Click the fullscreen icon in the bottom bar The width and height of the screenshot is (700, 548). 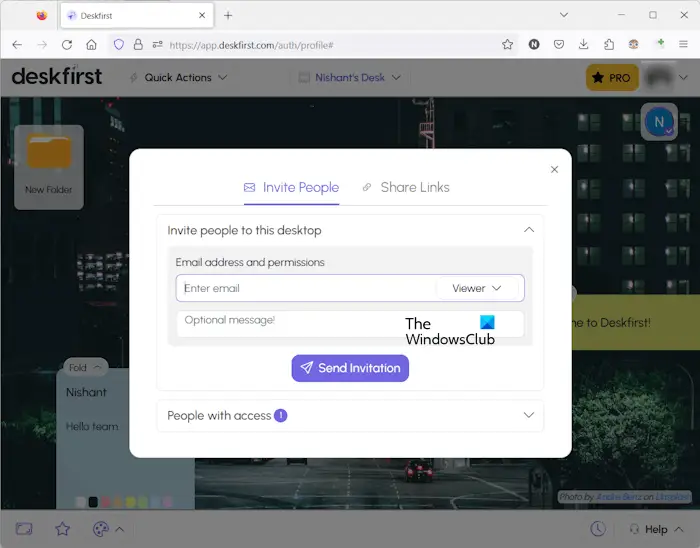pos(24,529)
